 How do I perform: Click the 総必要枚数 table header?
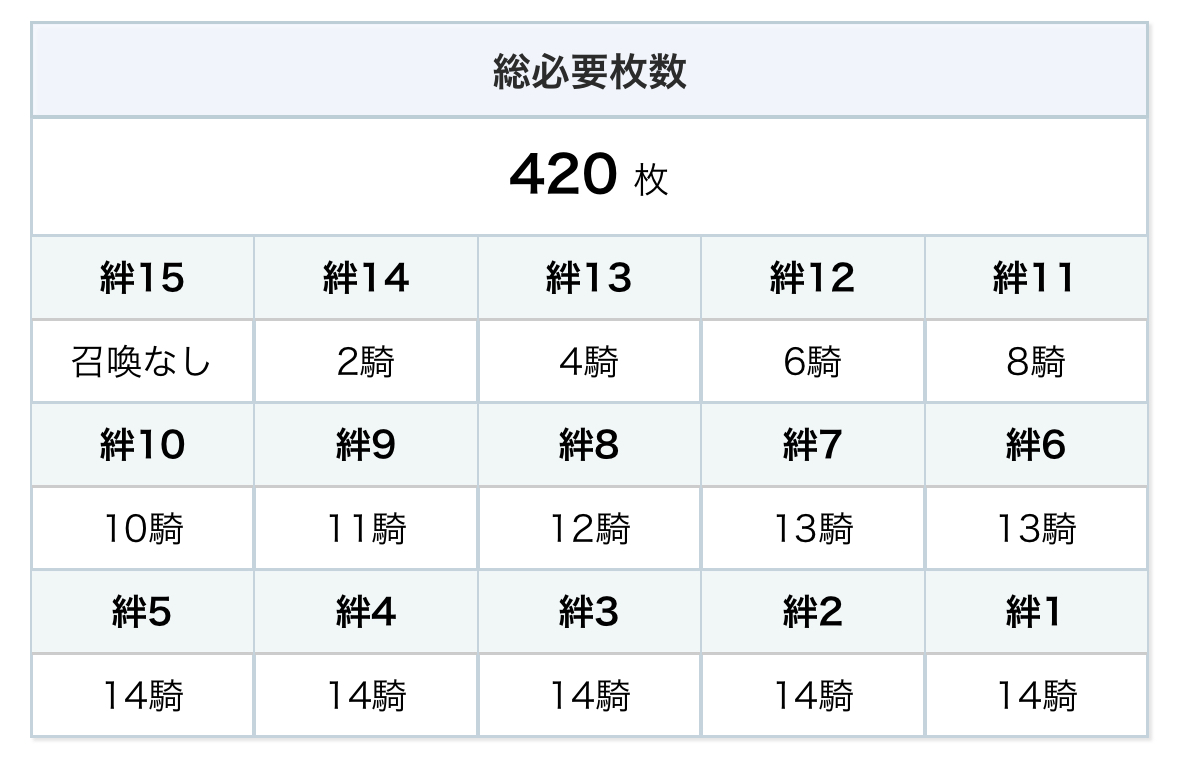pyautogui.click(x=589, y=72)
